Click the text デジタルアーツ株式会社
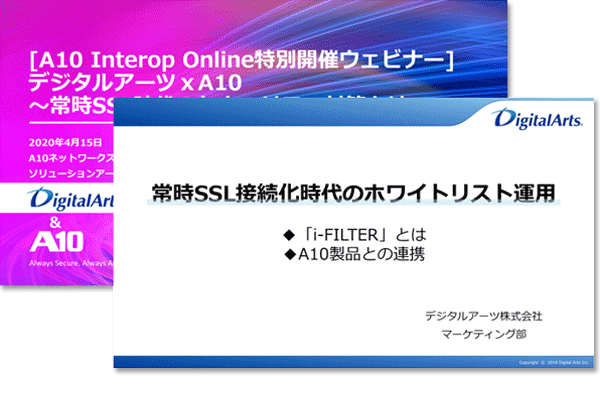The width and height of the screenshot is (600, 416). click(484, 316)
